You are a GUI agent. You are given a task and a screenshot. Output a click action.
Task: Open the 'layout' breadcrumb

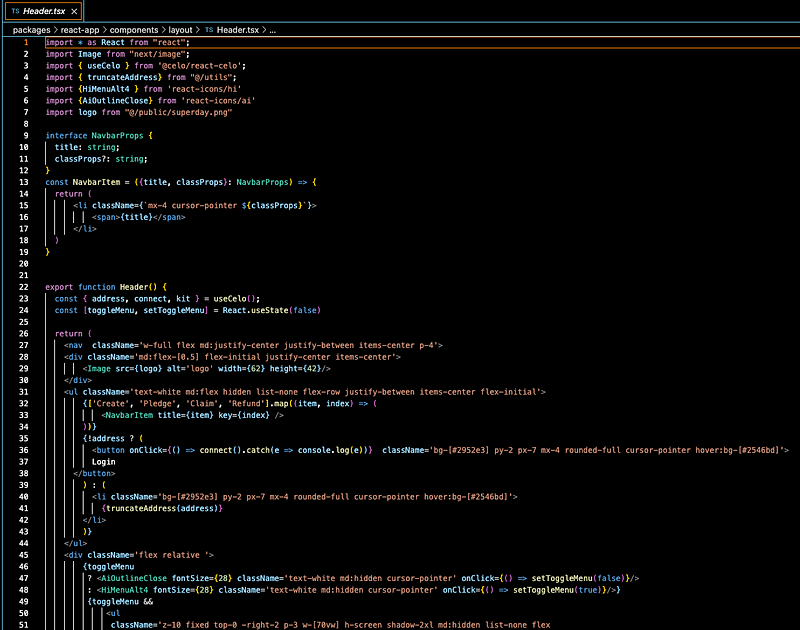[x=181, y=30]
